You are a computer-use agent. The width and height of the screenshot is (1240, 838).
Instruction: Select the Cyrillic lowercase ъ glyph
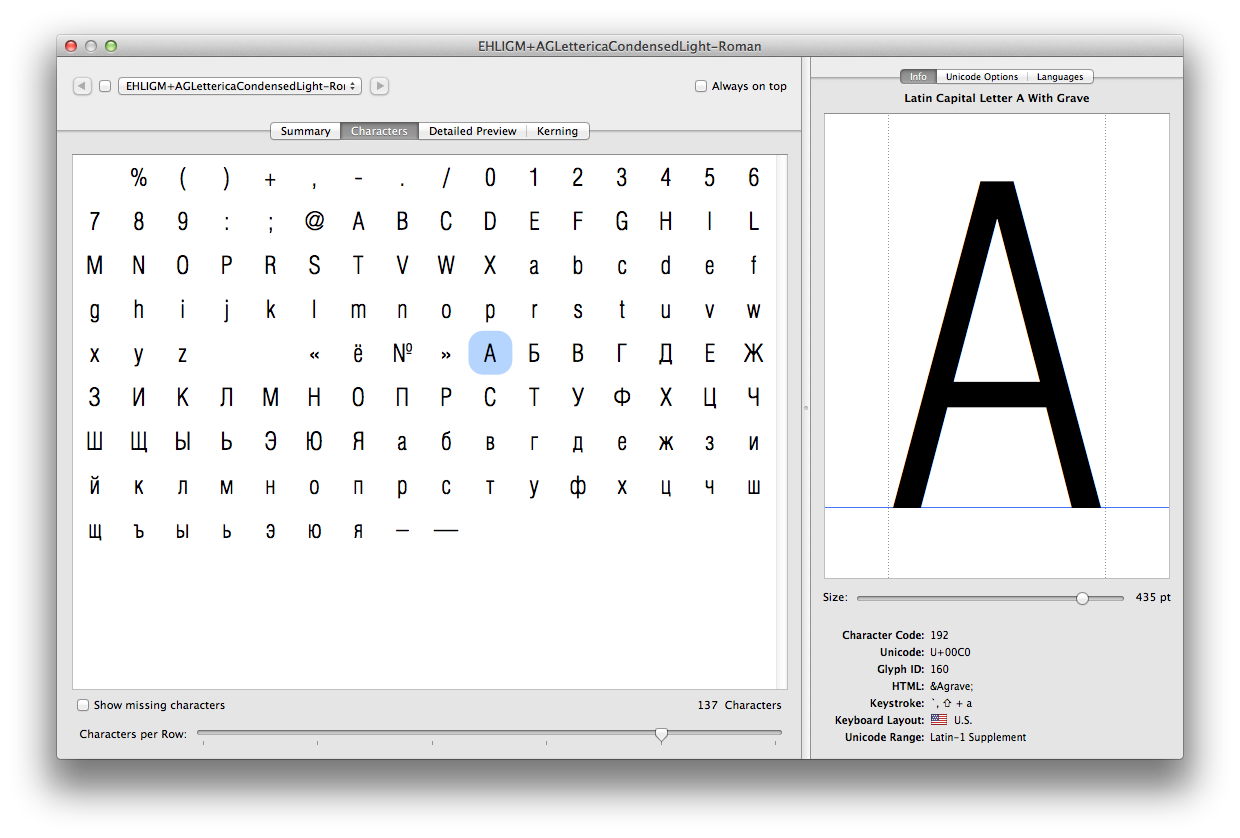tap(139, 530)
